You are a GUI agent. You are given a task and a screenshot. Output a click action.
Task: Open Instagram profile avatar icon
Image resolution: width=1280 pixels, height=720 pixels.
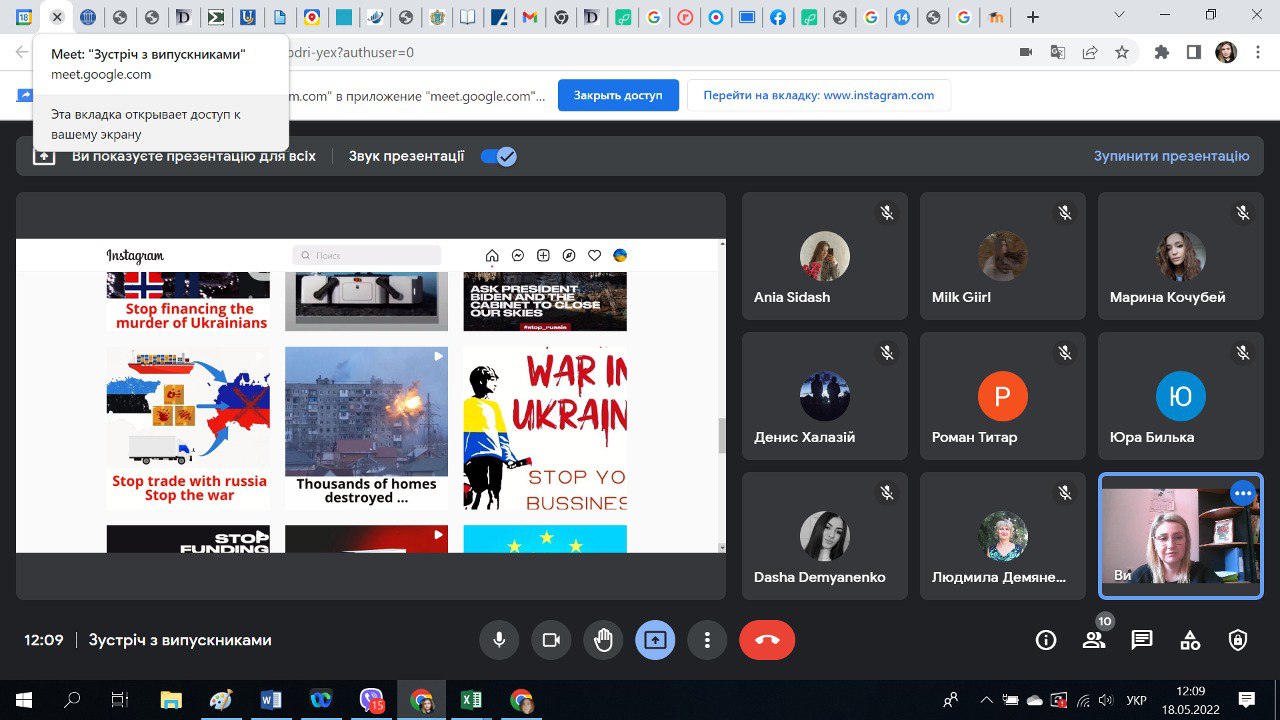click(620, 256)
